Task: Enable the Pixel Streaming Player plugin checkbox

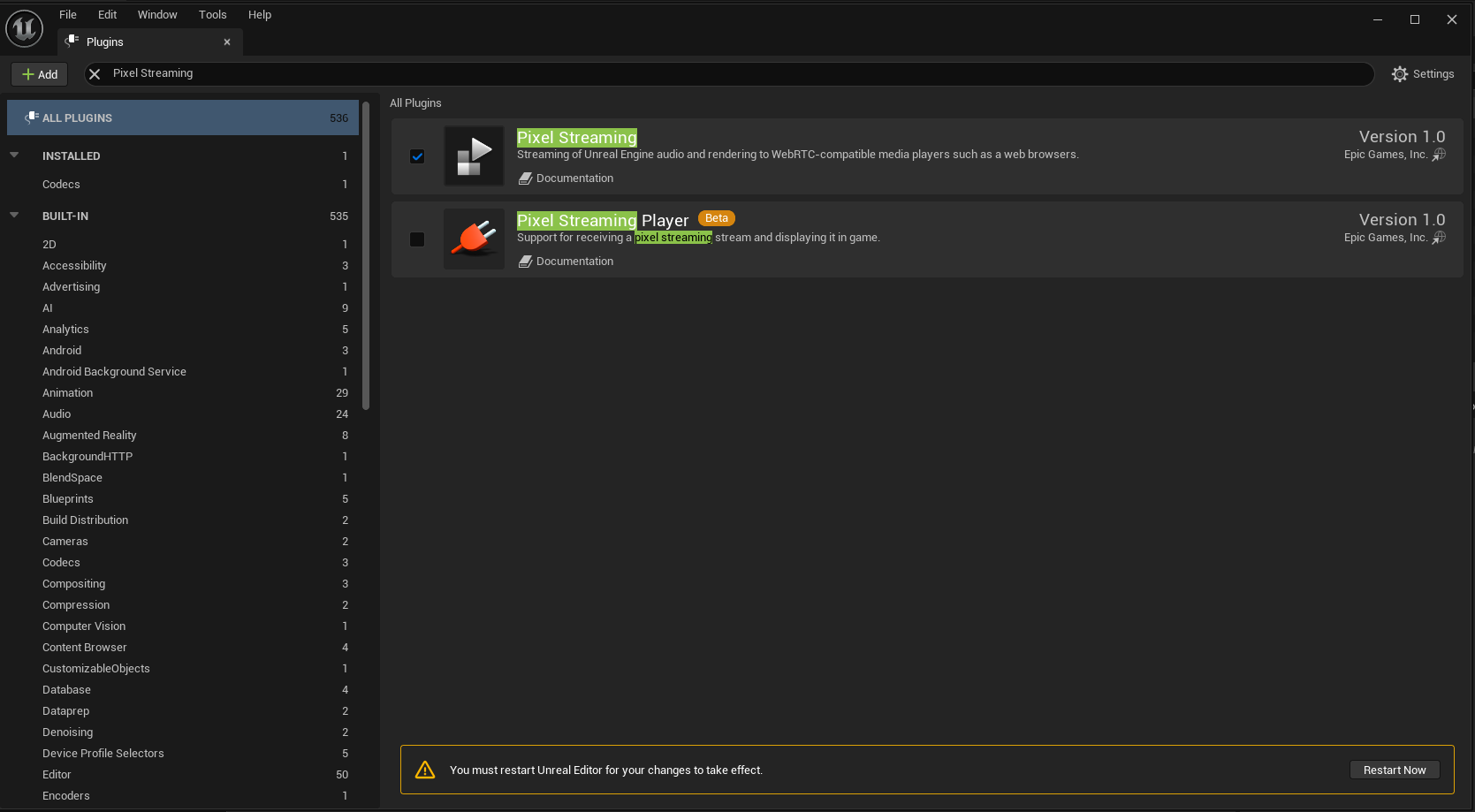Action: 417,239
